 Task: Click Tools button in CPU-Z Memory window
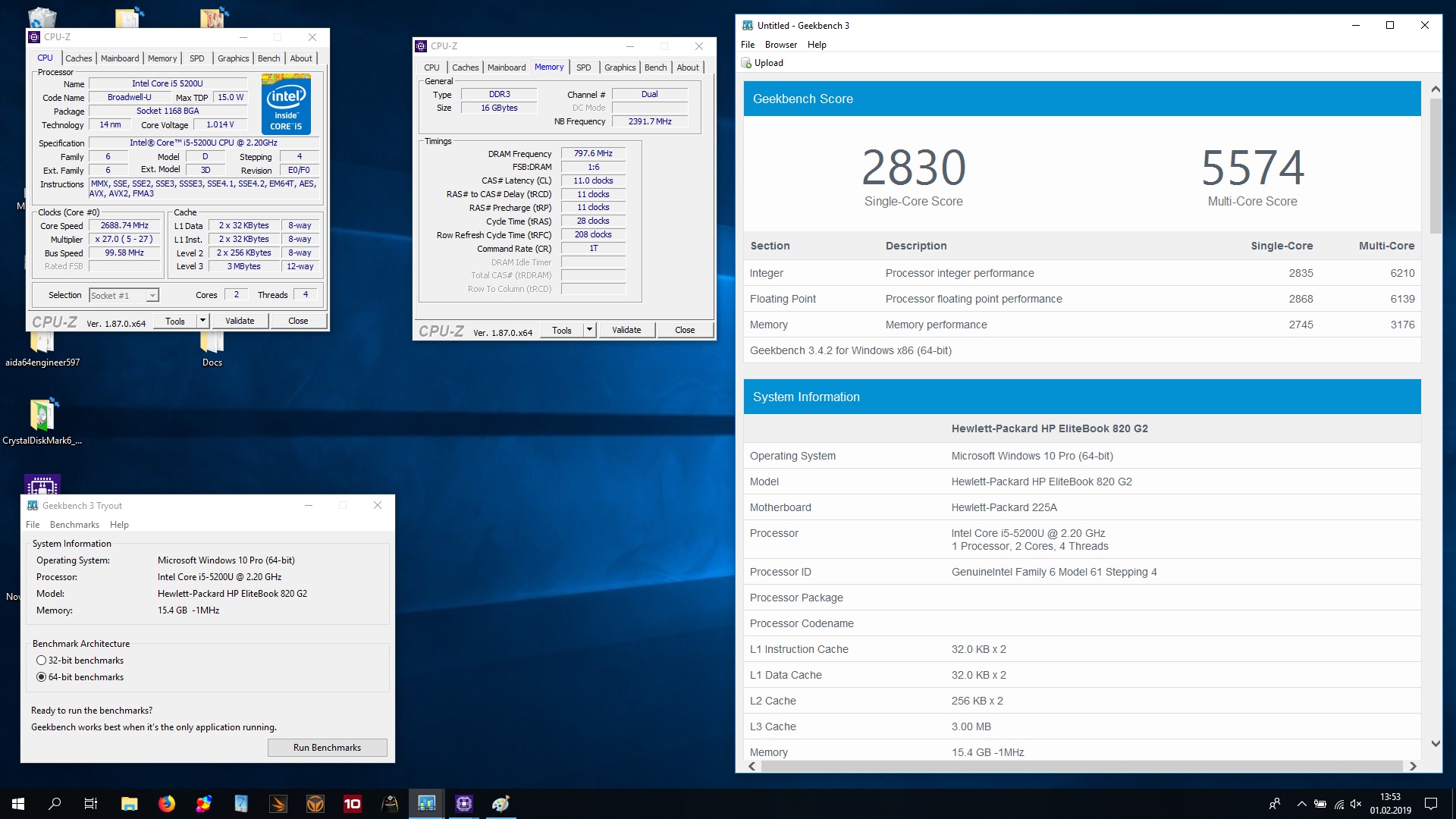pyautogui.click(x=562, y=330)
